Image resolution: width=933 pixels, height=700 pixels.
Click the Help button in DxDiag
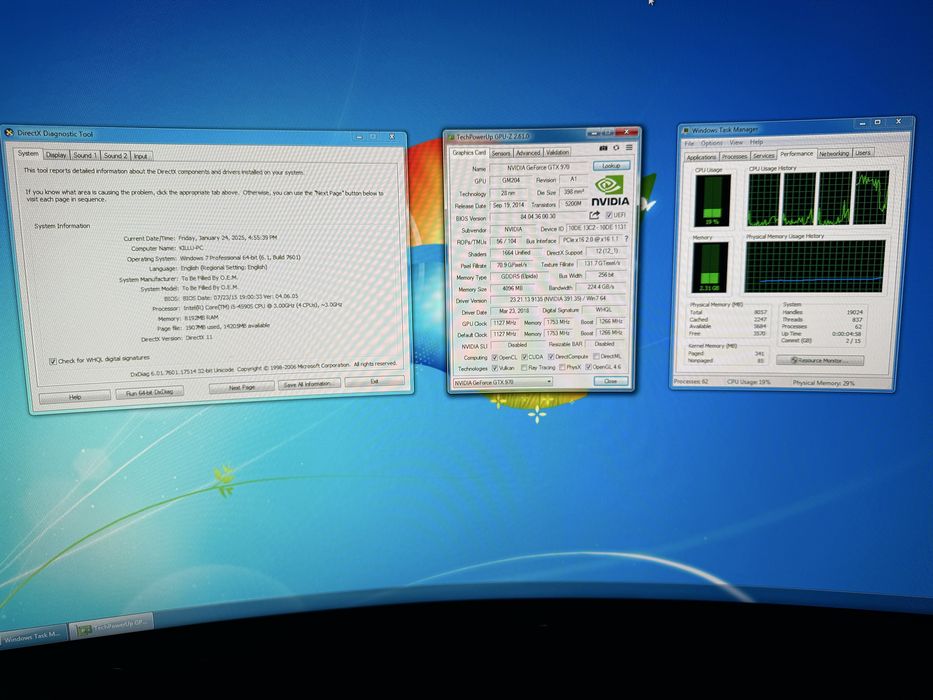[x=75, y=396]
